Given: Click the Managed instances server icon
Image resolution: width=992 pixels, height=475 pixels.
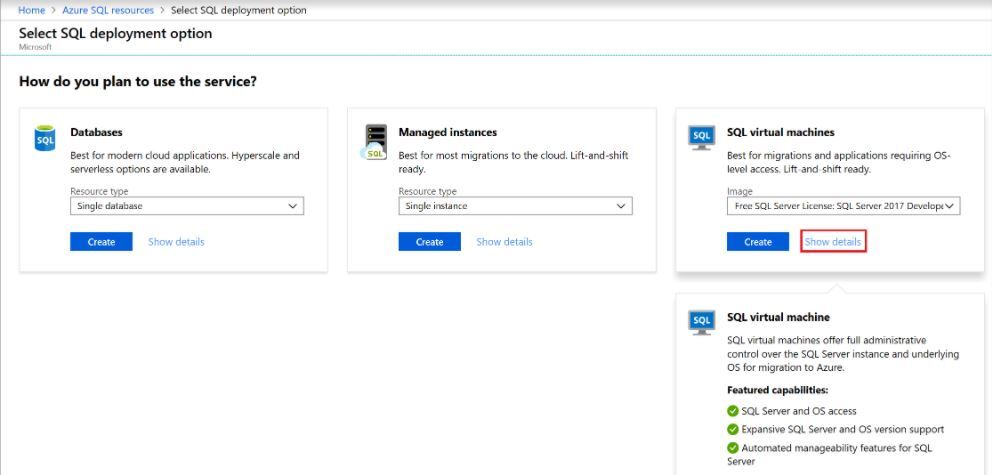Looking at the screenshot, I should [x=375, y=142].
